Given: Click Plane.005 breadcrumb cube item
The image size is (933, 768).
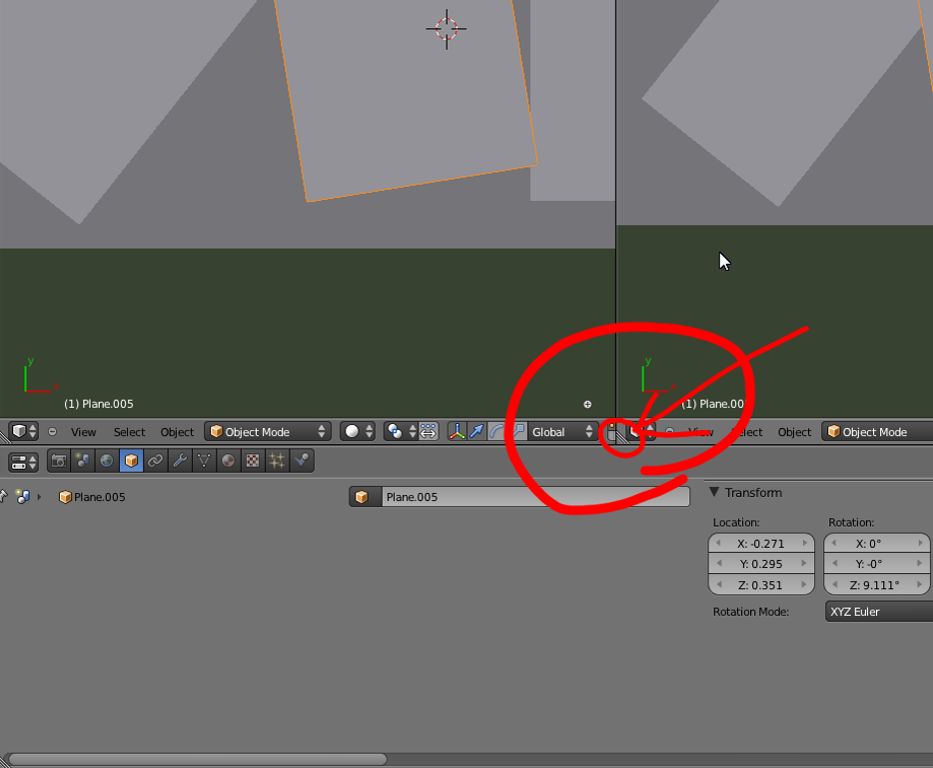Looking at the screenshot, I should [92, 497].
